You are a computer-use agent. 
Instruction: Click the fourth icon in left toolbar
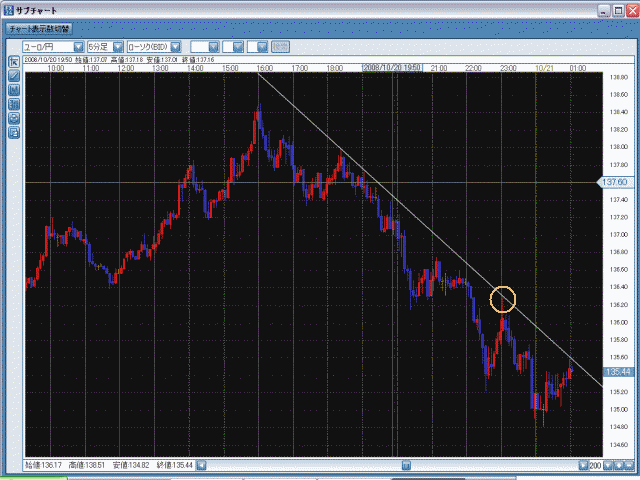(x=14, y=103)
